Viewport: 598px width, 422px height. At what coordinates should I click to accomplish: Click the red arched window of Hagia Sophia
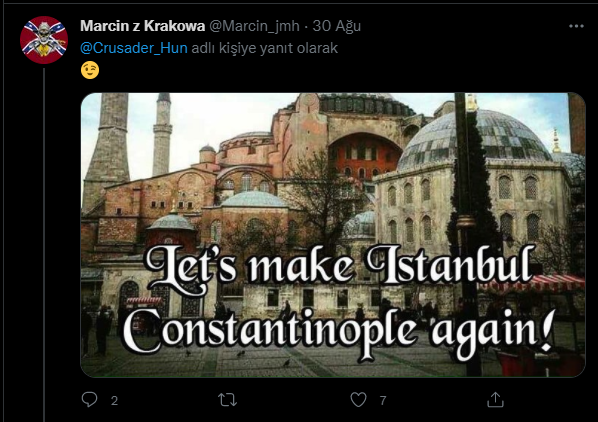coord(365,156)
